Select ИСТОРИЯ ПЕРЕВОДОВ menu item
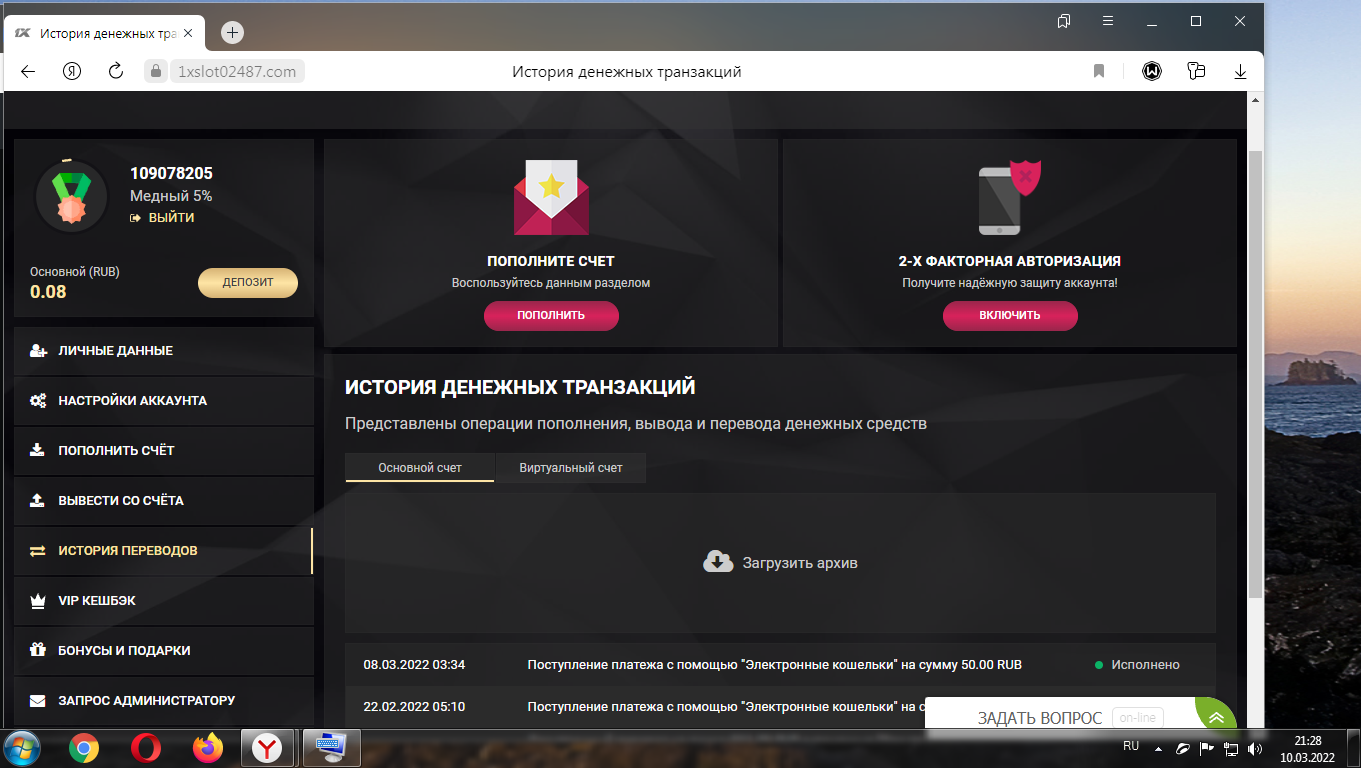This screenshot has width=1361, height=768. coord(164,551)
